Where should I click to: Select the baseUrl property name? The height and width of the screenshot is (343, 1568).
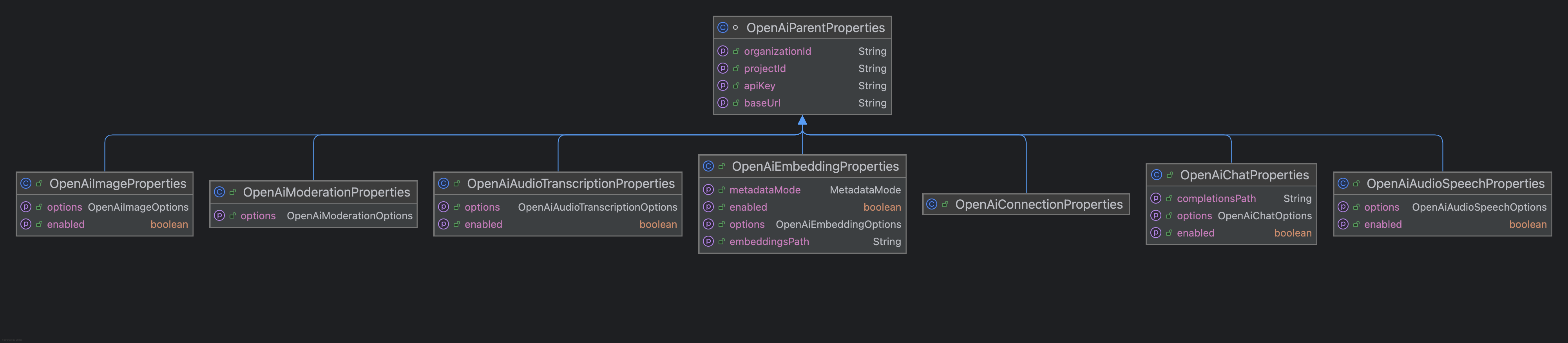click(762, 103)
